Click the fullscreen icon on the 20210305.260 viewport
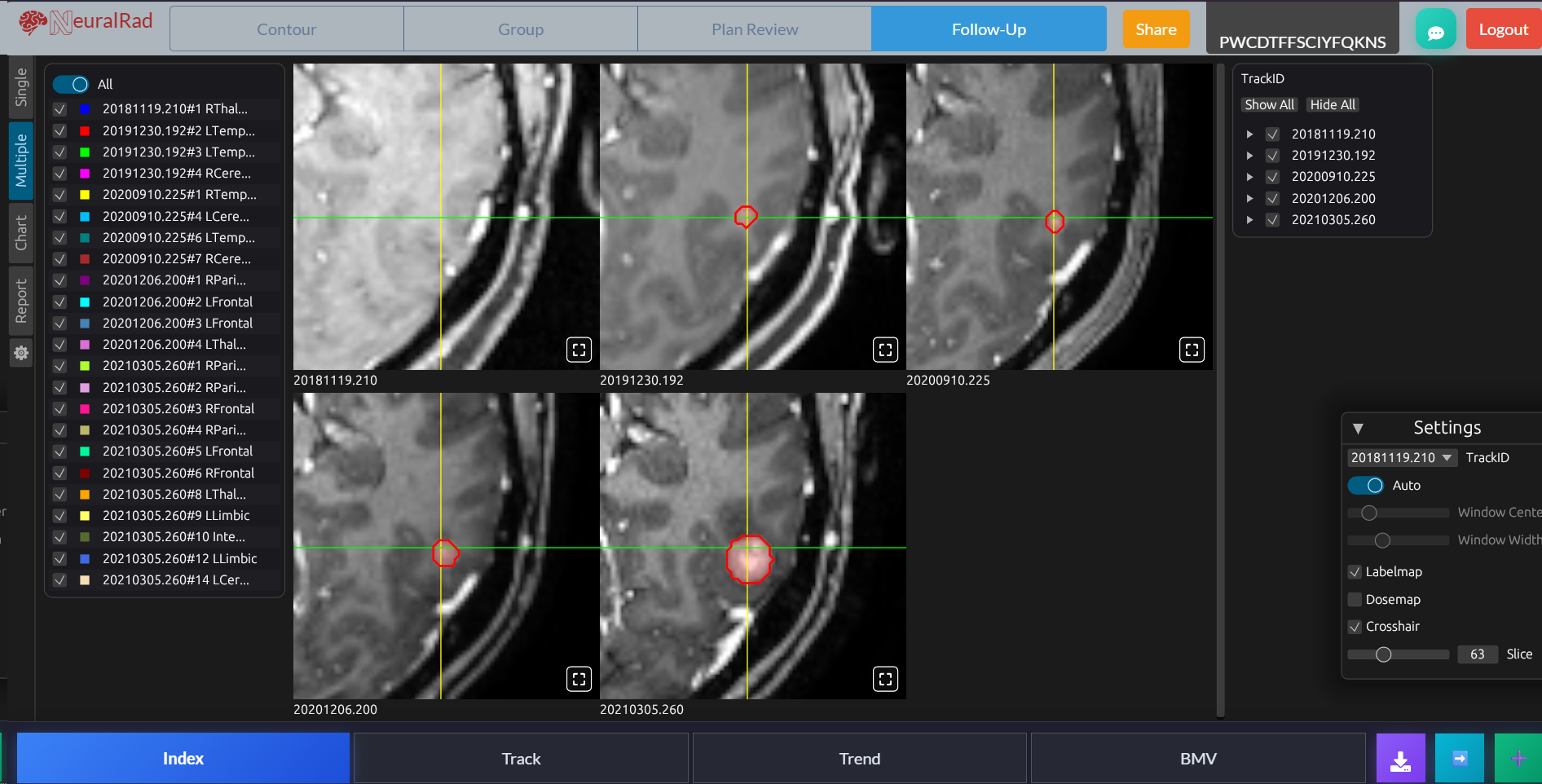The width and height of the screenshot is (1542, 784). [886, 679]
